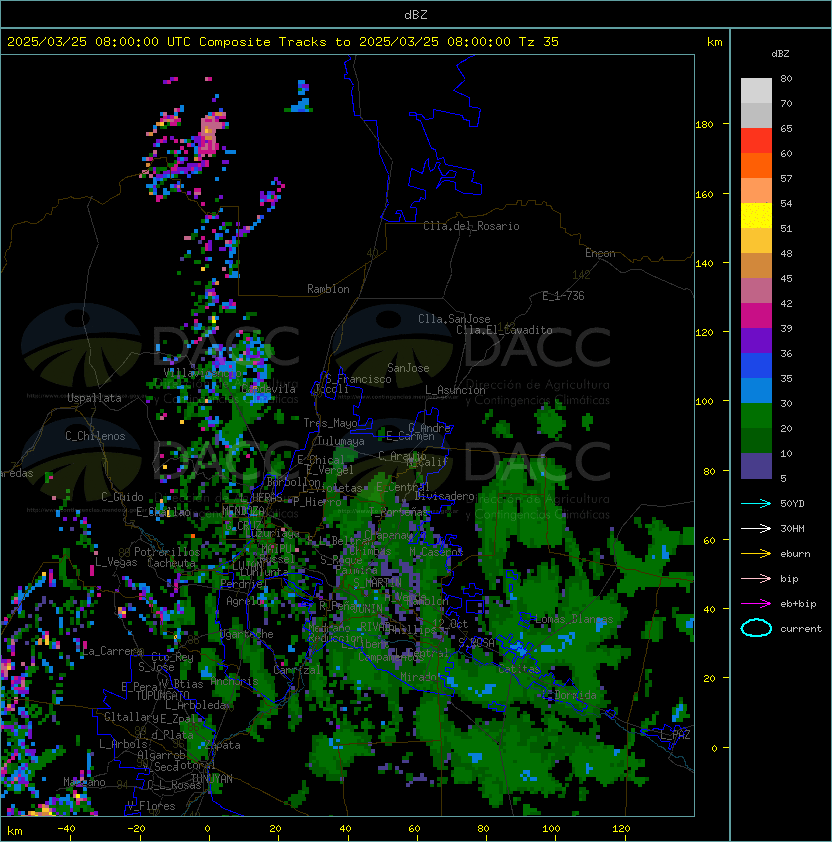This screenshot has width=832, height=842.
Task: Pick the magenta 39-42 dBZ swatch
Action: point(756,315)
